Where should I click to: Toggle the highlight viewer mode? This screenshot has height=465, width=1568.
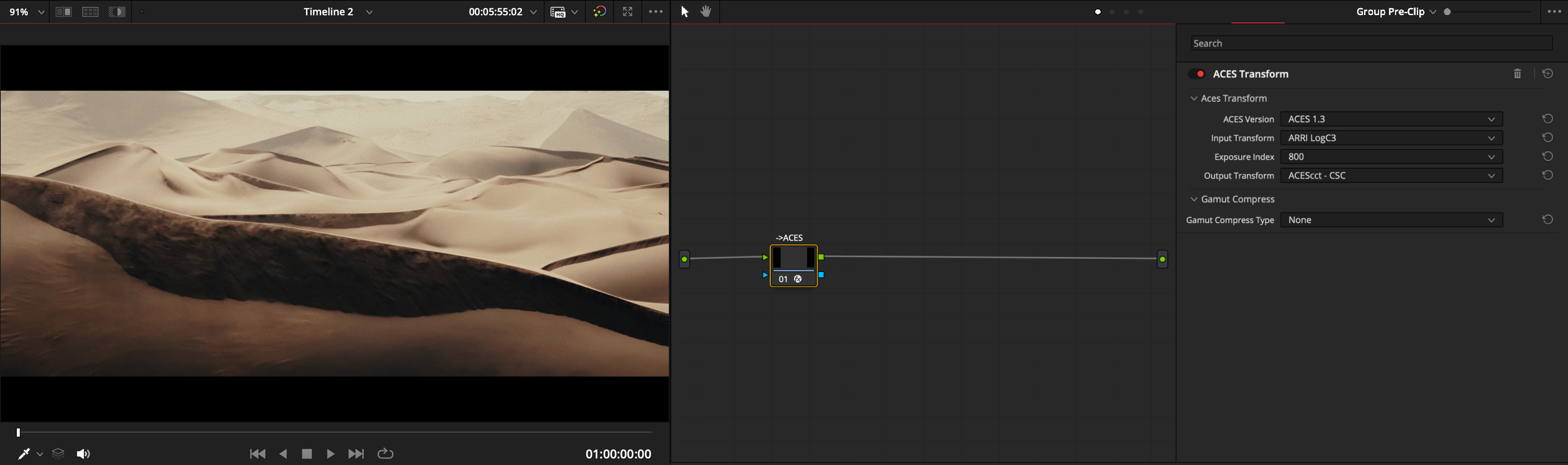[117, 12]
